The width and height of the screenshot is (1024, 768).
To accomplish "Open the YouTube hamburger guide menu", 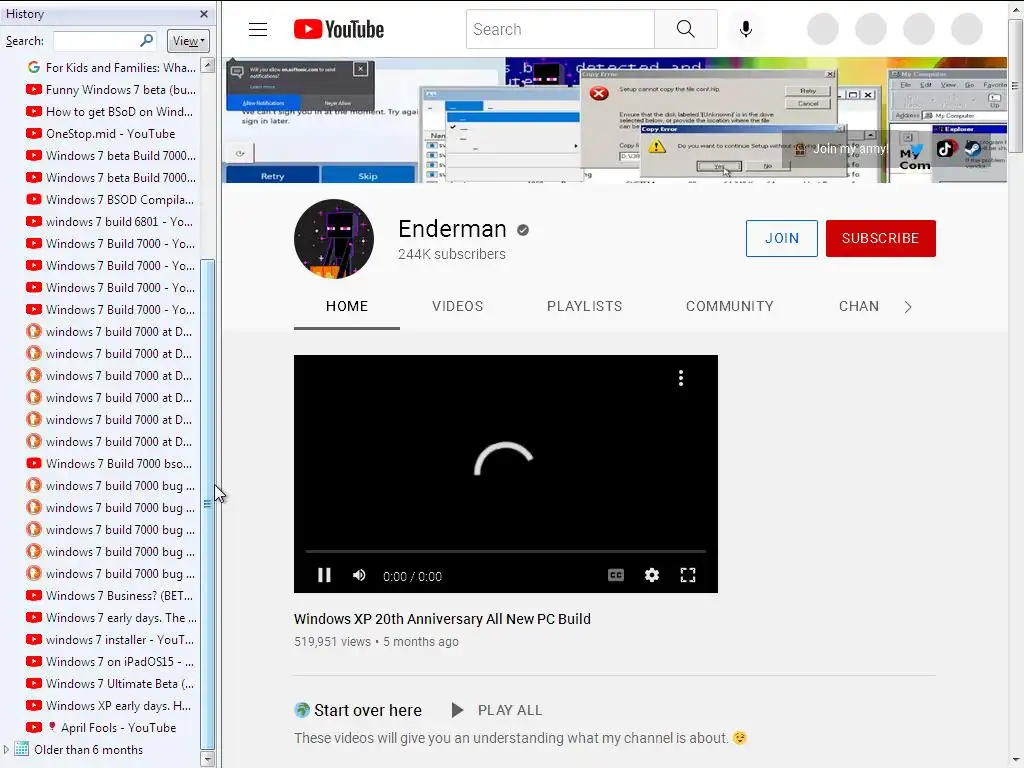I will pos(257,29).
